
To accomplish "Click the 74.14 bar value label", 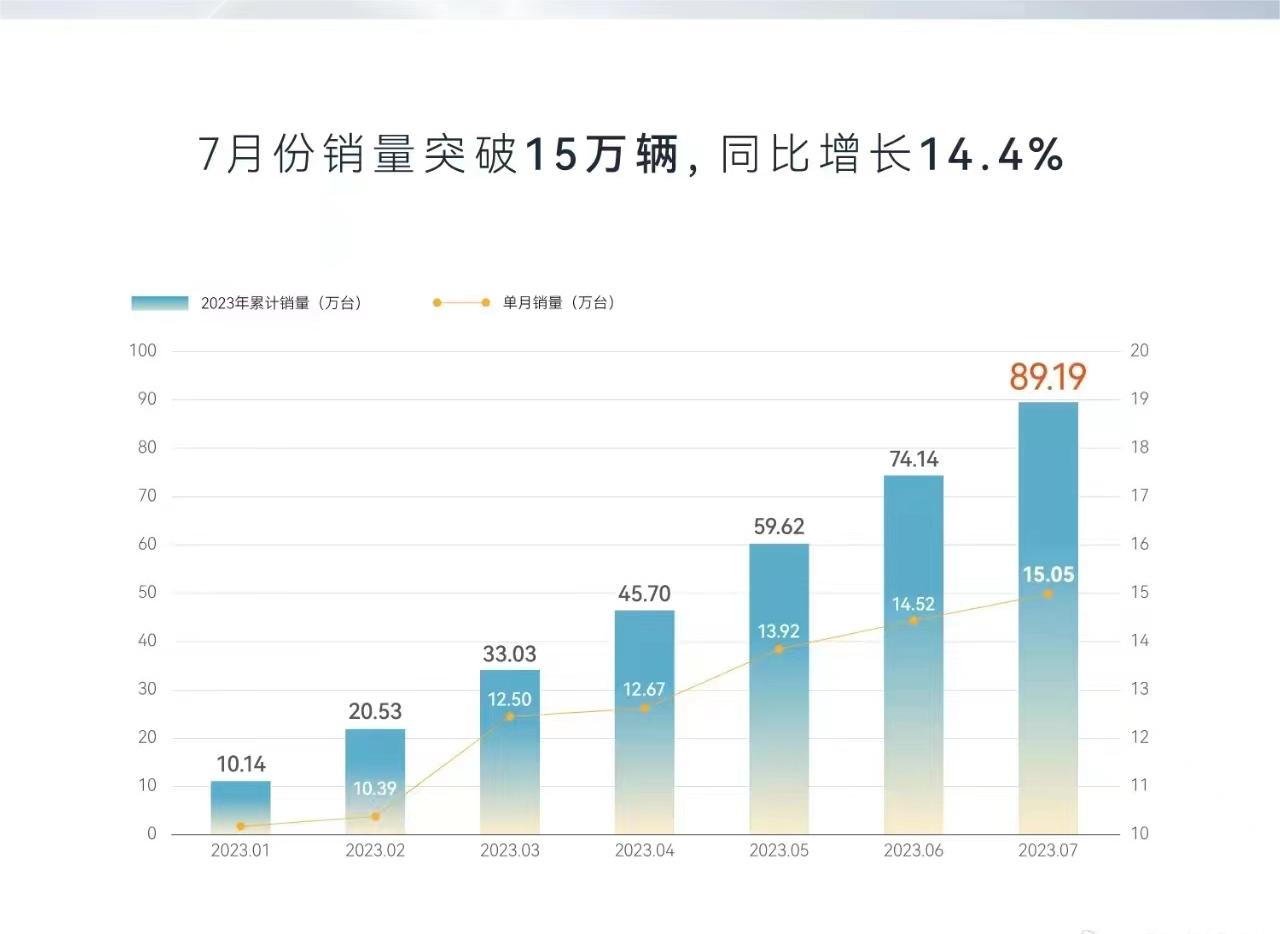I will 913,459.
